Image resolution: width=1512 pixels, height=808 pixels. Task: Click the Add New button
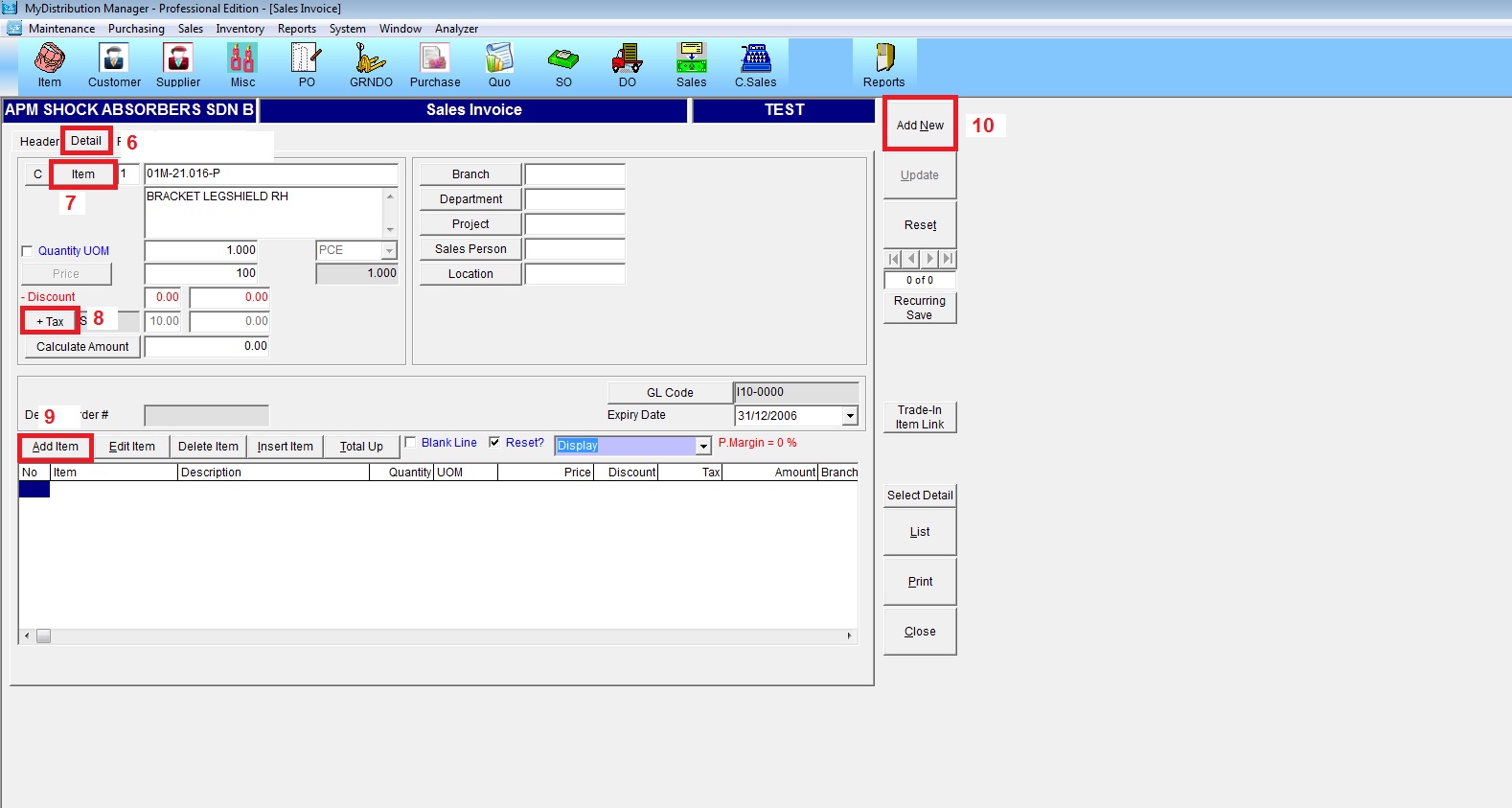click(x=920, y=126)
